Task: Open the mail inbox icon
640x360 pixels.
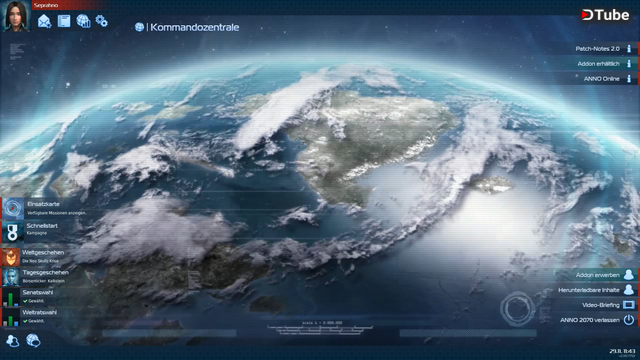Action: point(44,21)
